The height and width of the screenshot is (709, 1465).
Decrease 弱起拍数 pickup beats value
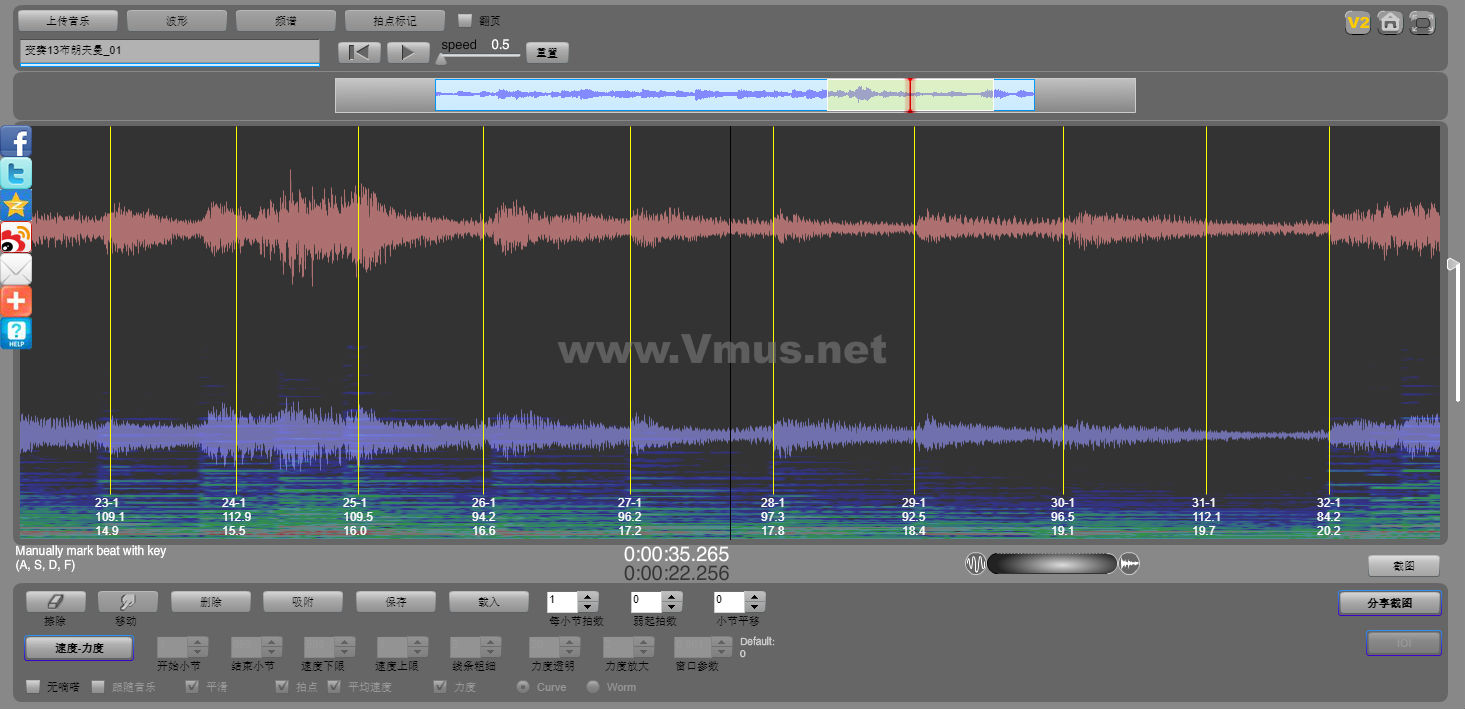click(x=673, y=607)
